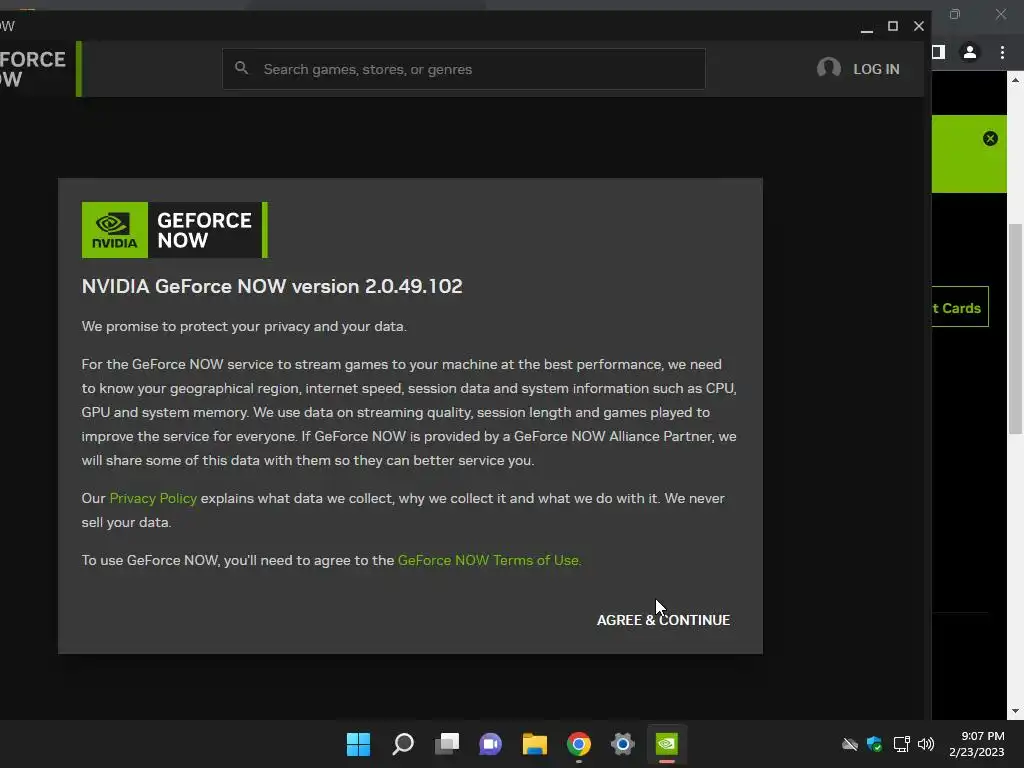
Task: Open Task View on taskbar
Action: [x=447, y=744]
